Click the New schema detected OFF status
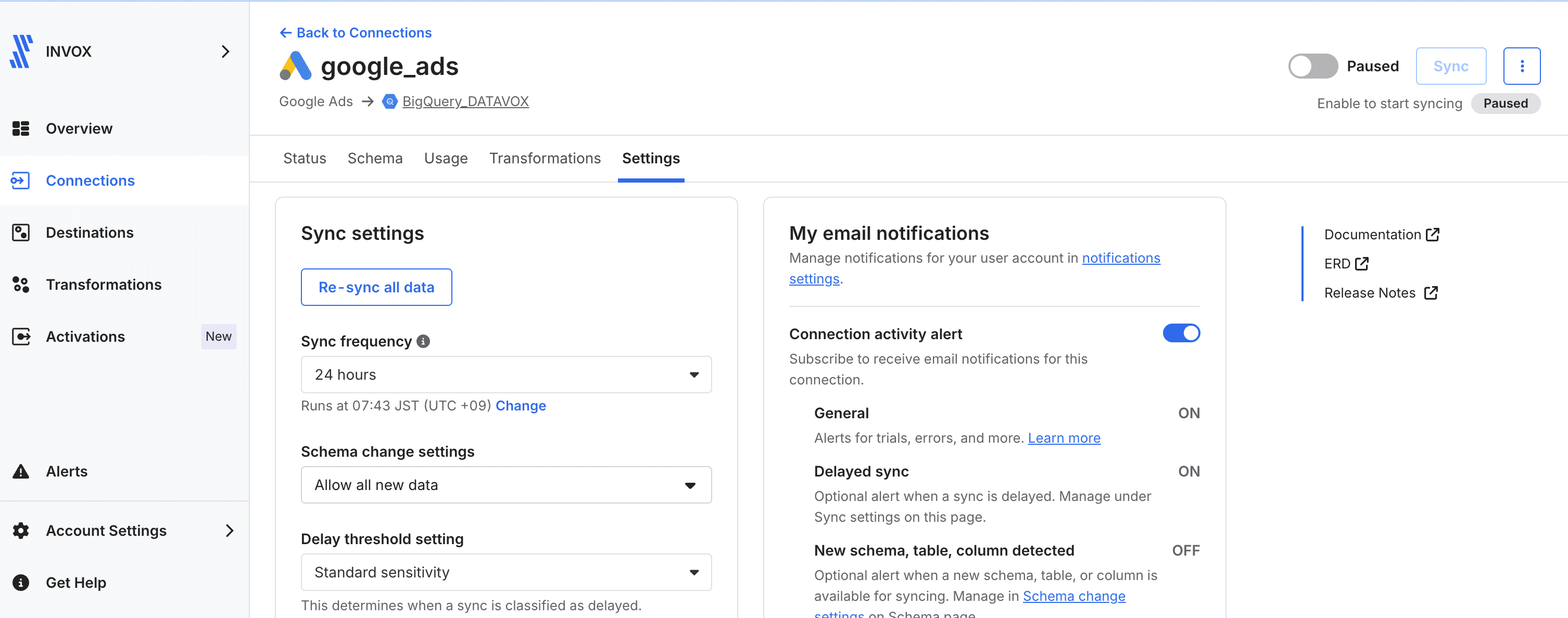Viewport: 1568px width, 618px height. (x=1186, y=550)
